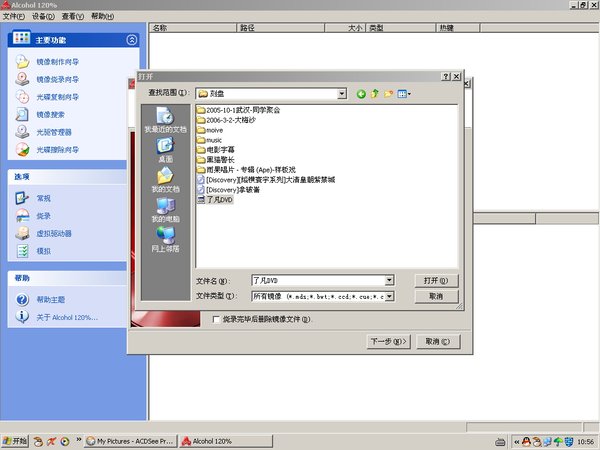The height and width of the screenshot is (450, 600).
Task: Sort by the 热键 column header
Action: tap(458, 28)
